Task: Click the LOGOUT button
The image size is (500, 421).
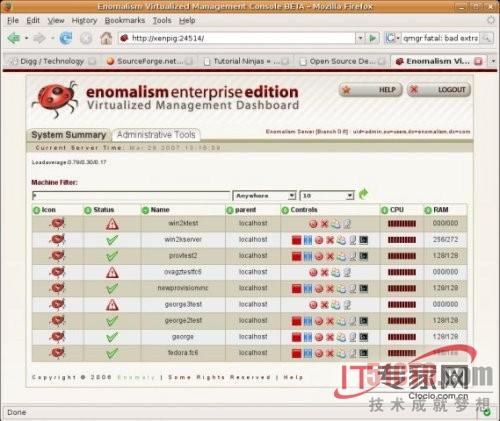Action: point(439,90)
